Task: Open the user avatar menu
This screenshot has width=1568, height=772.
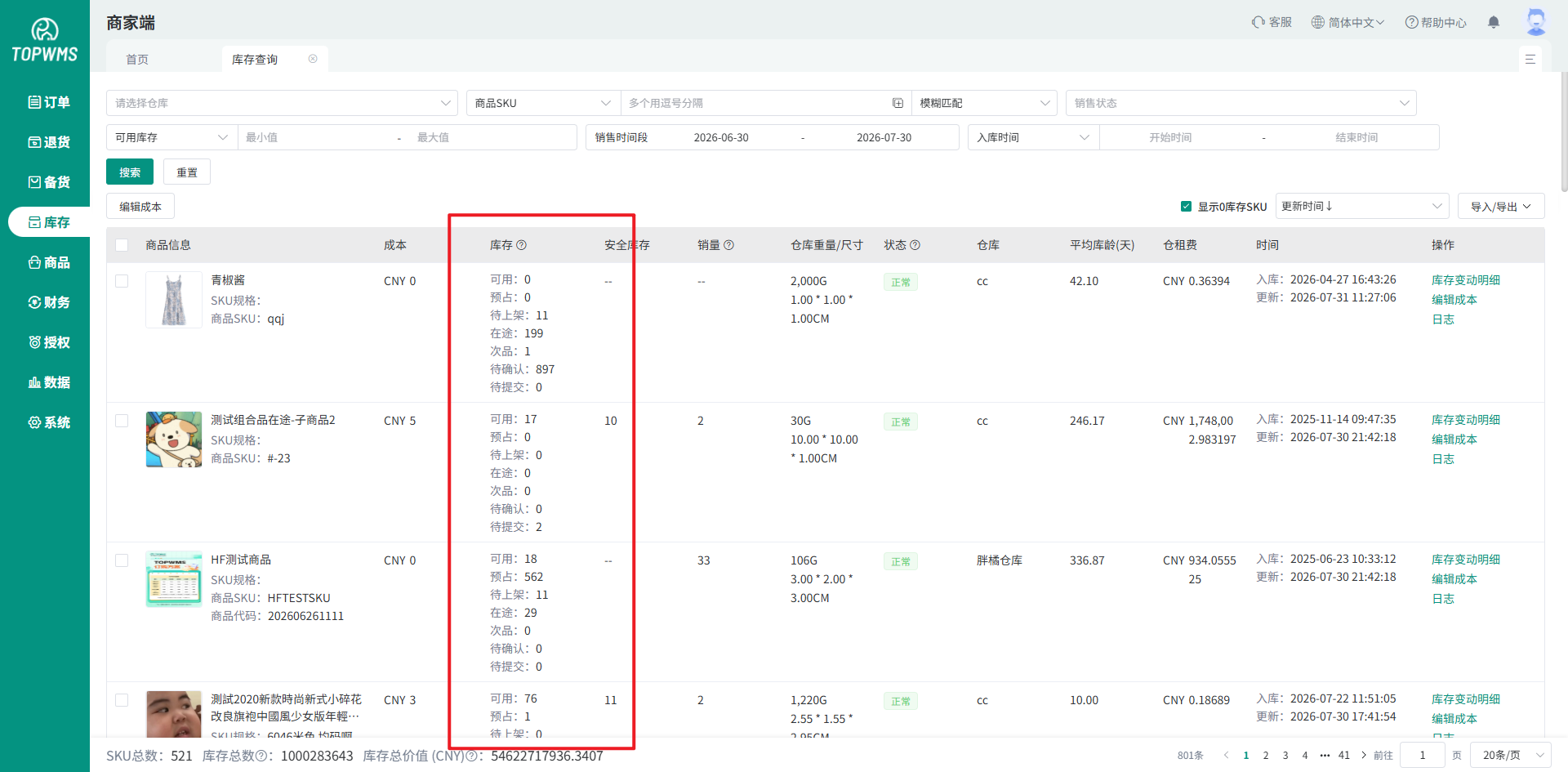Action: [1536, 22]
